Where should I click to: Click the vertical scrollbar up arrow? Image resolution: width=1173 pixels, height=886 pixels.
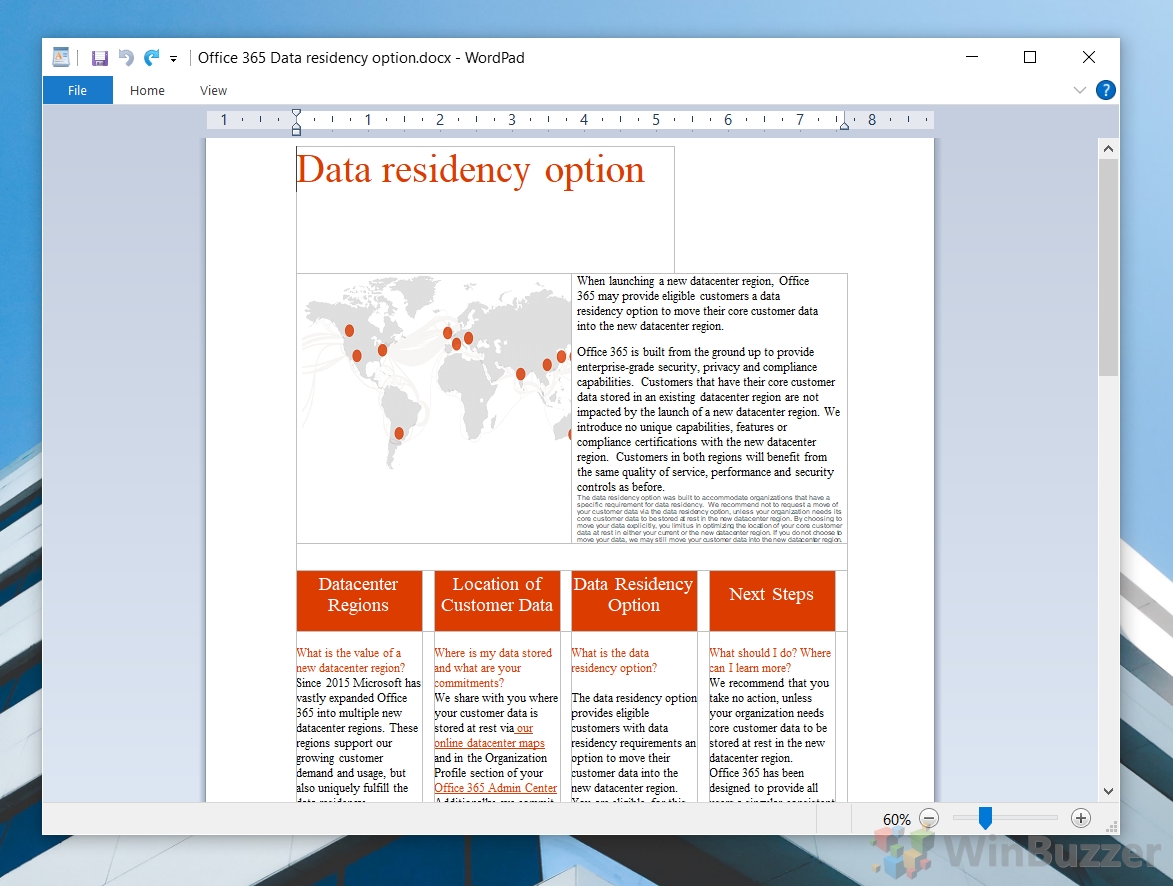click(x=1108, y=149)
